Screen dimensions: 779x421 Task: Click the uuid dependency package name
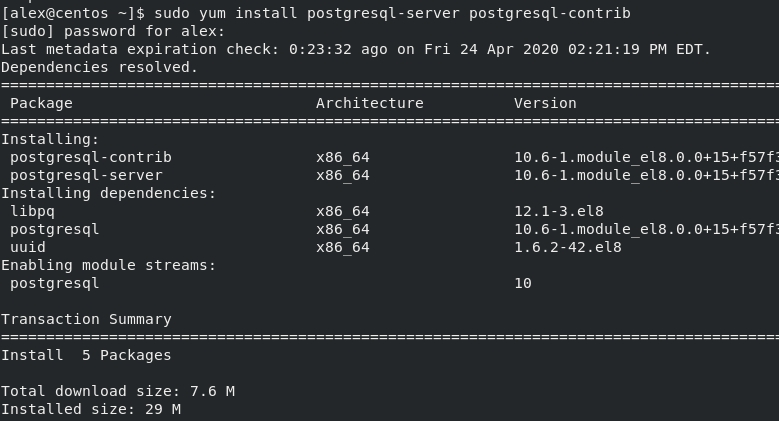coord(28,247)
